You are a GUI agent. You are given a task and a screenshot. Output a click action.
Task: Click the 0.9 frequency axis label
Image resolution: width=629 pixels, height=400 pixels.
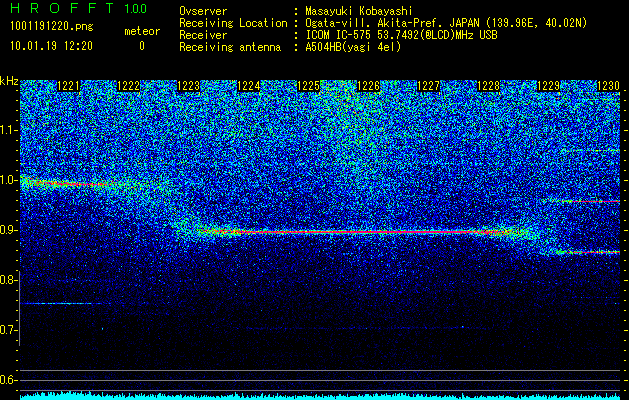pos(8,230)
